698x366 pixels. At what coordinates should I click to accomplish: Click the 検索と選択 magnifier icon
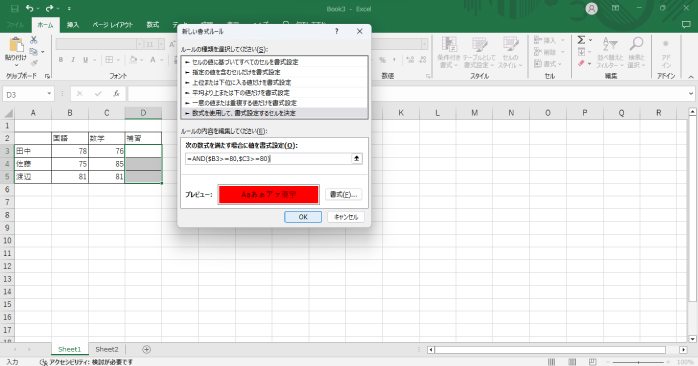636,45
